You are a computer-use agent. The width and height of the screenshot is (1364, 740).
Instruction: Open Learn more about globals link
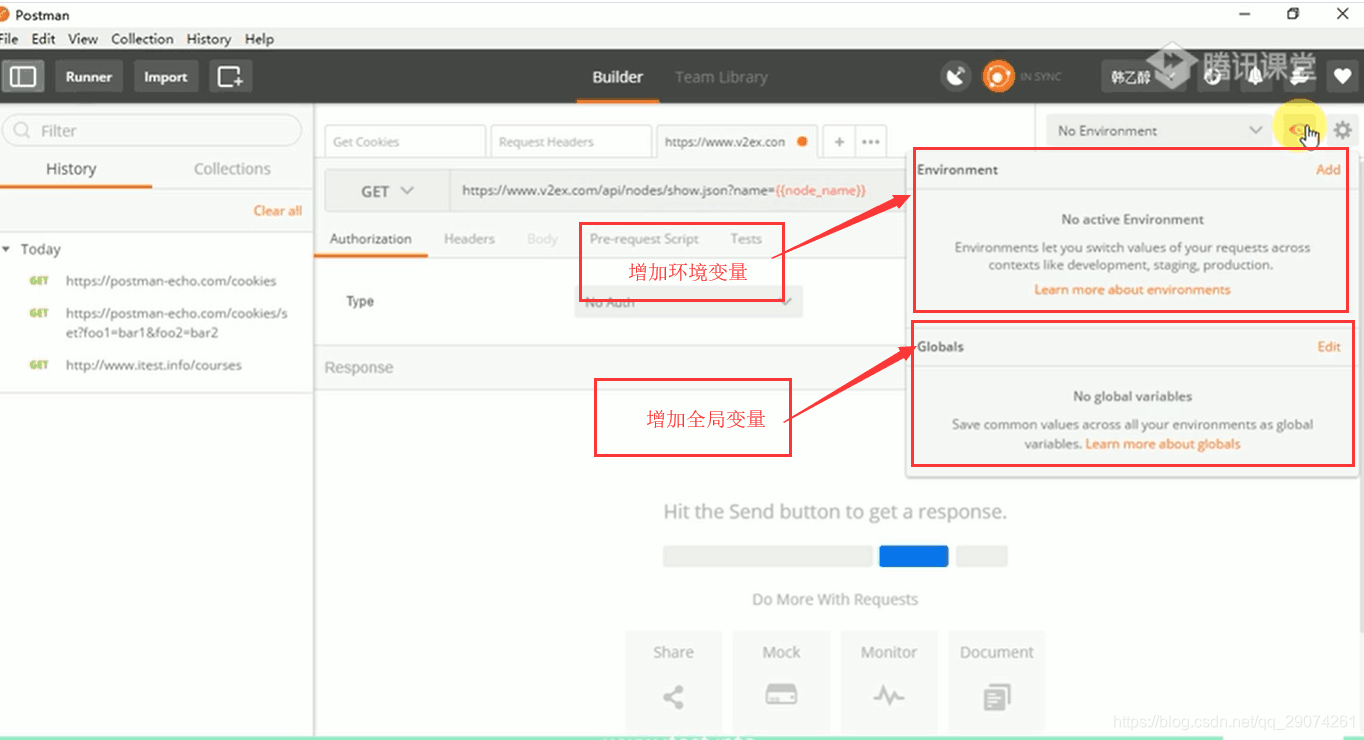1163,444
